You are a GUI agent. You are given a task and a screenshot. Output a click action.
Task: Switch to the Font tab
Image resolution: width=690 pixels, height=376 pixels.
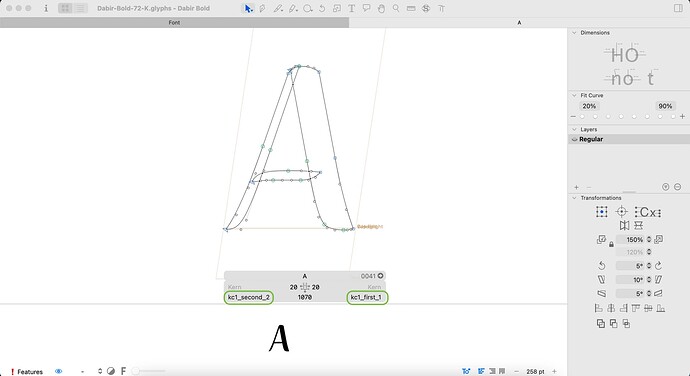click(174, 22)
